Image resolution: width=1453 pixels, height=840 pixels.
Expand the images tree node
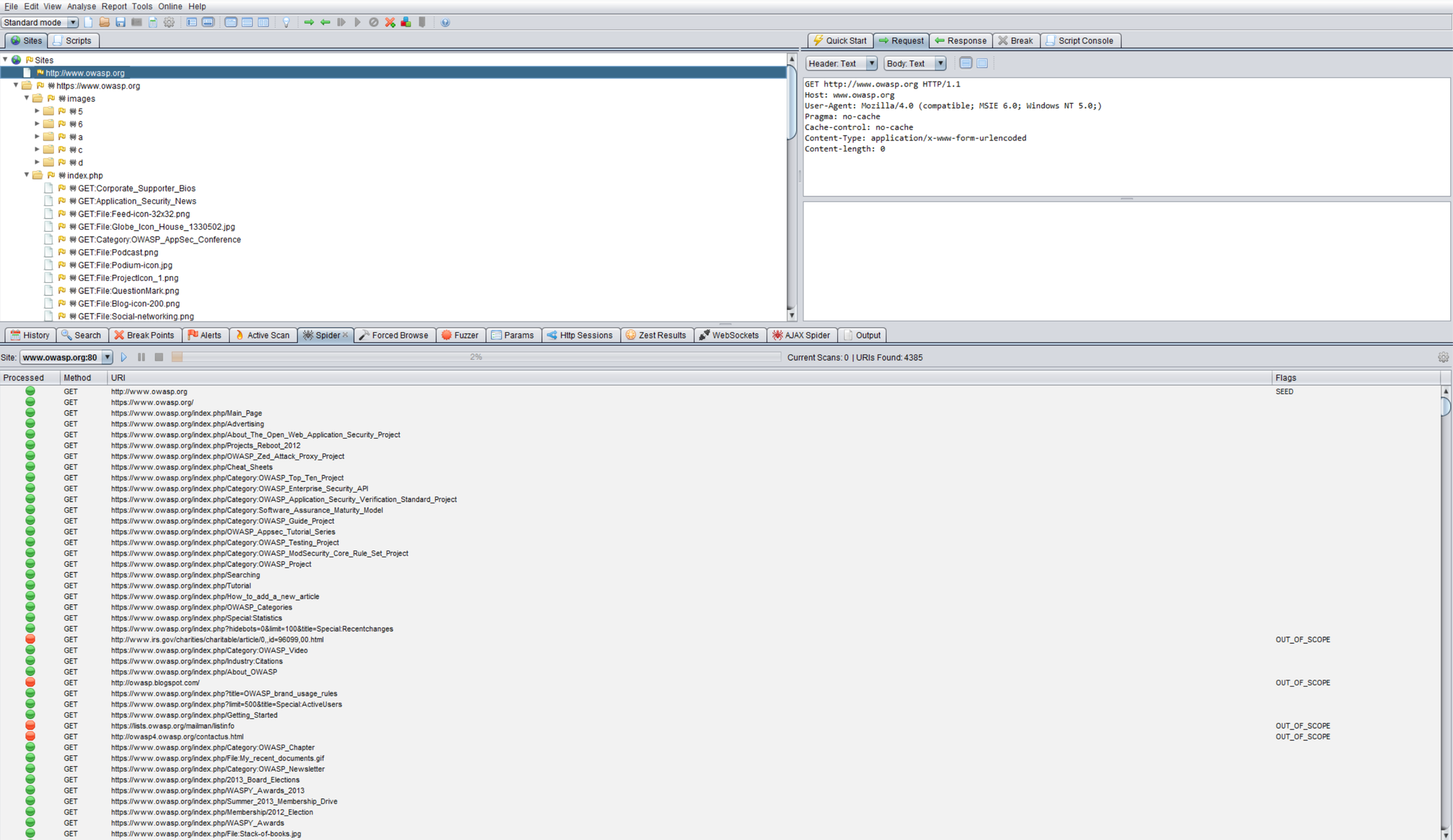pyautogui.click(x=27, y=98)
